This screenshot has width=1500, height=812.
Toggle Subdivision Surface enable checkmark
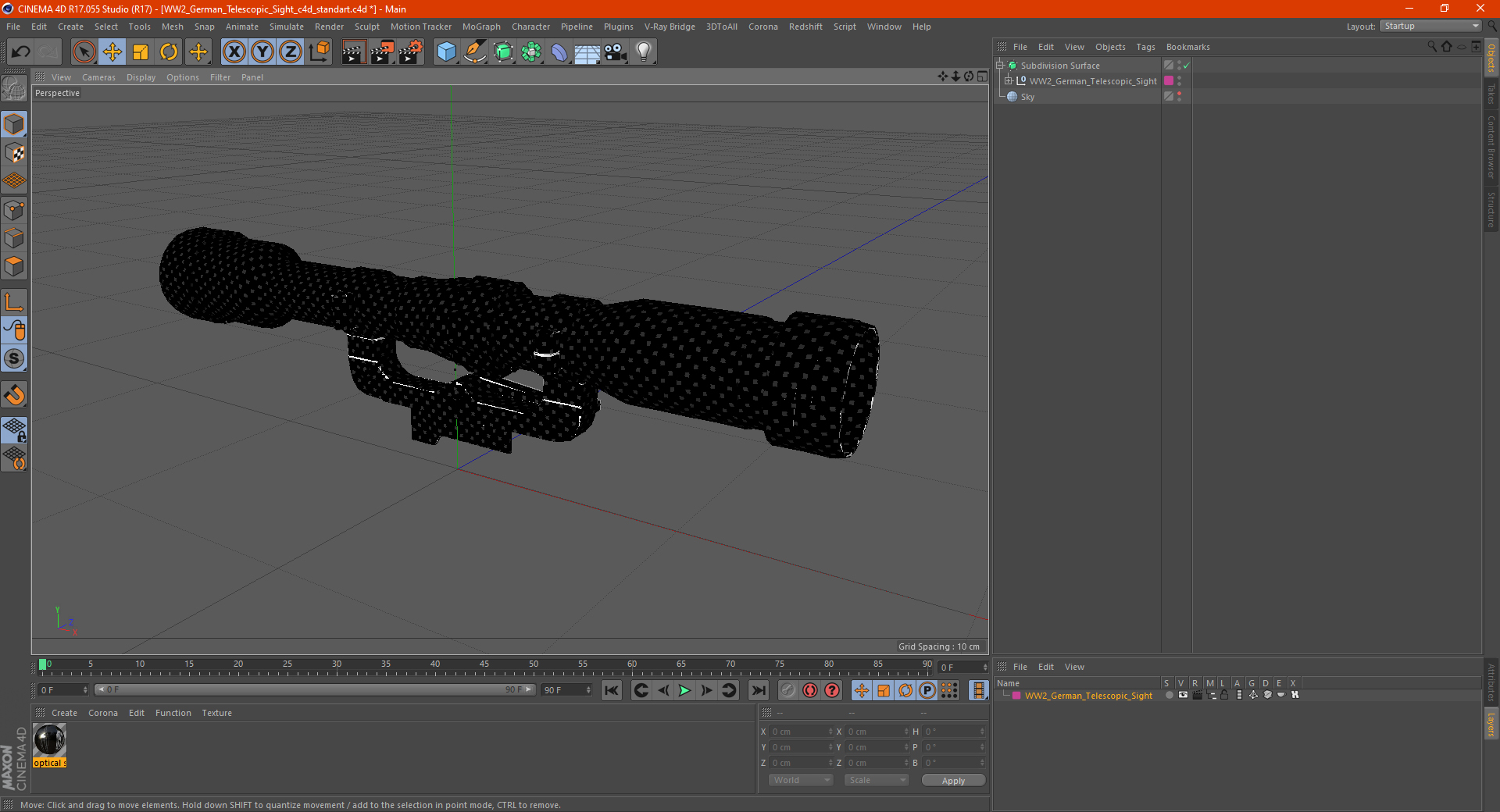(1186, 66)
